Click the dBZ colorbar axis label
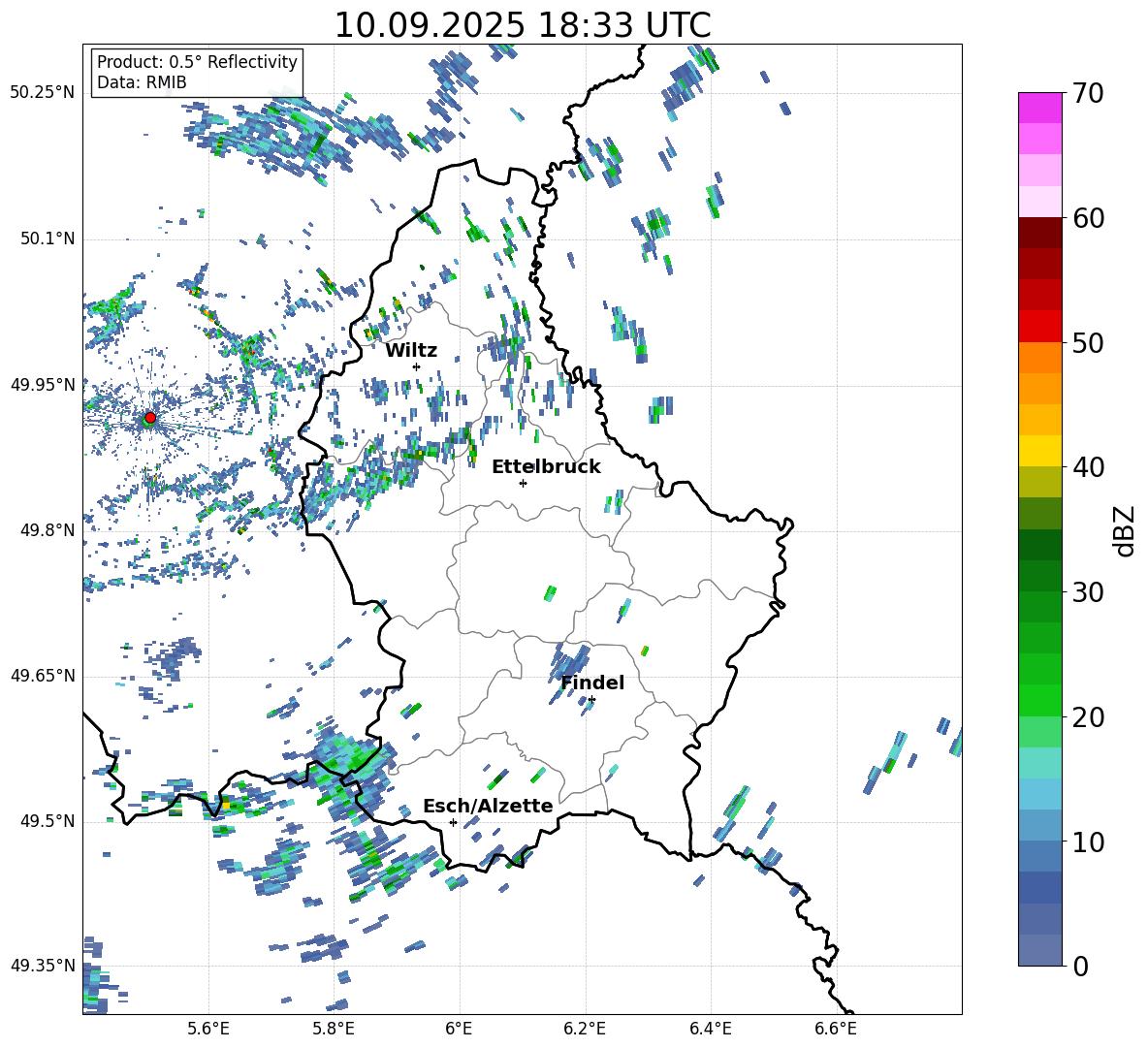This screenshot has height=1048, width=1148. [x=1126, y=530]
